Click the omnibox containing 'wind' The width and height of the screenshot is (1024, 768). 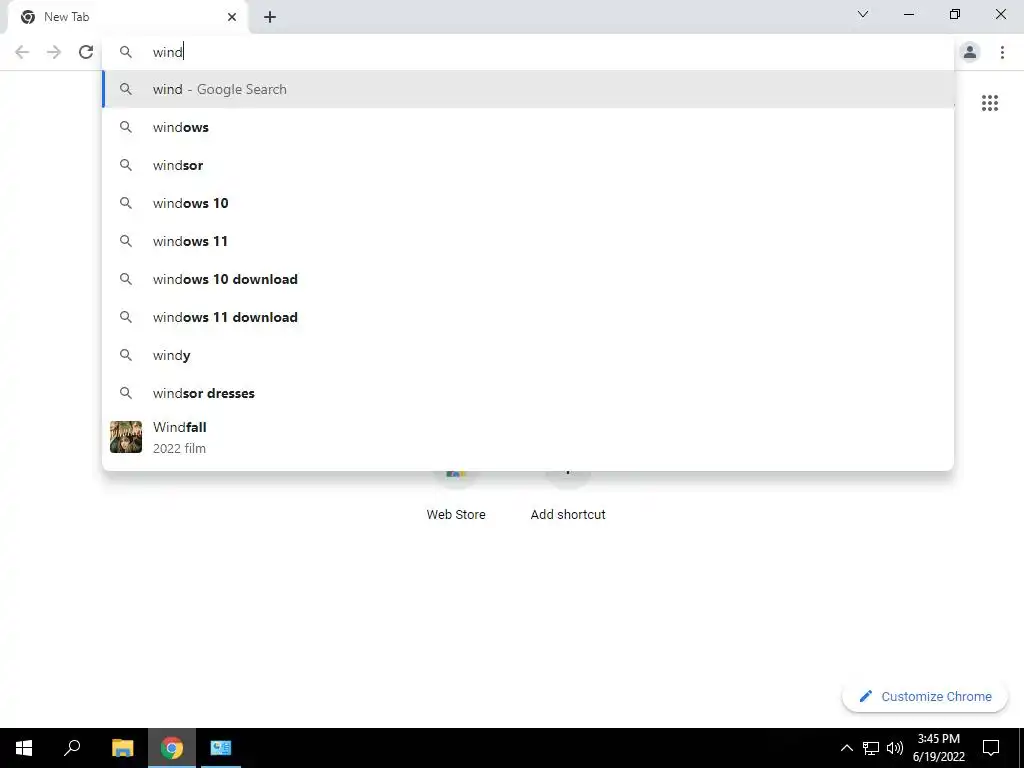coord(528,52)
